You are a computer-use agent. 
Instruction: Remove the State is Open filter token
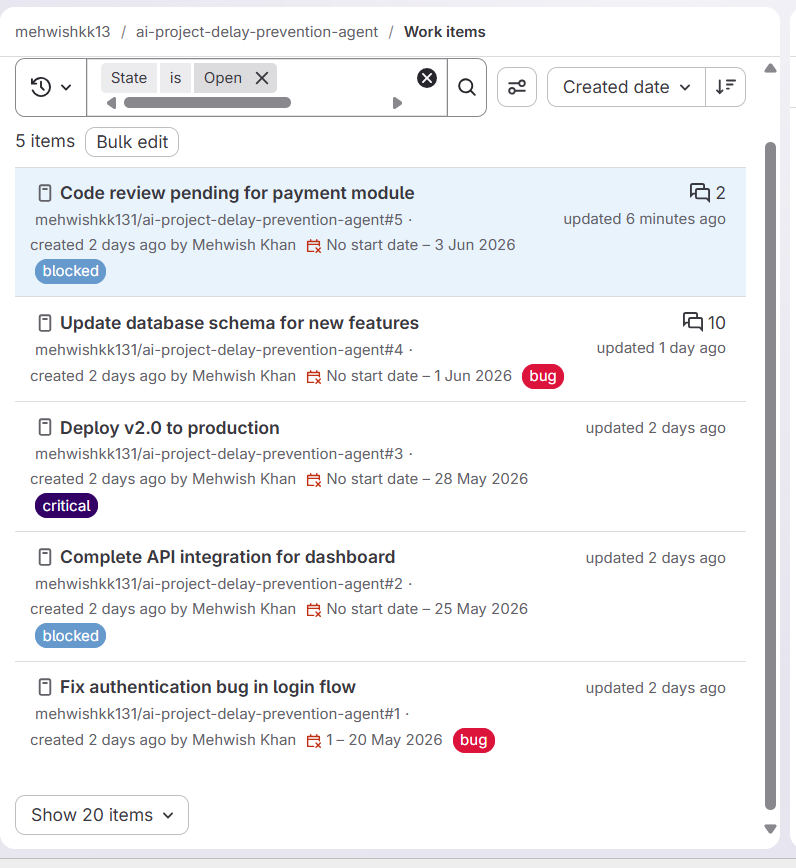(262, 78)
